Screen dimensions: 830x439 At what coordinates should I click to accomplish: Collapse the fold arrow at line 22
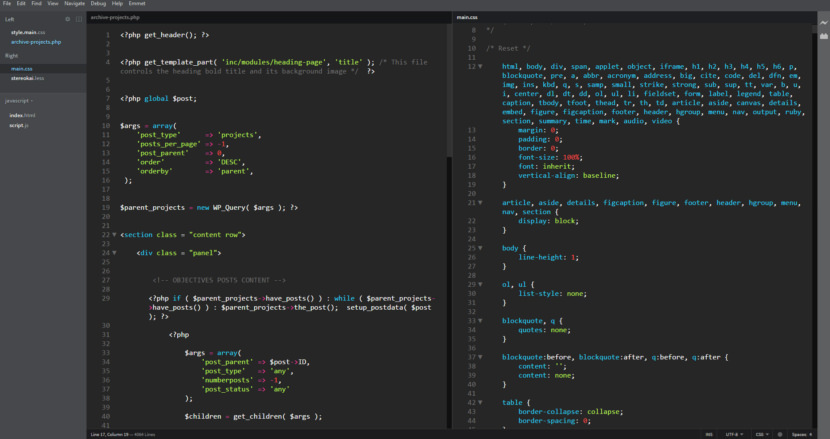pyautogui.click(x=113, y=235)
